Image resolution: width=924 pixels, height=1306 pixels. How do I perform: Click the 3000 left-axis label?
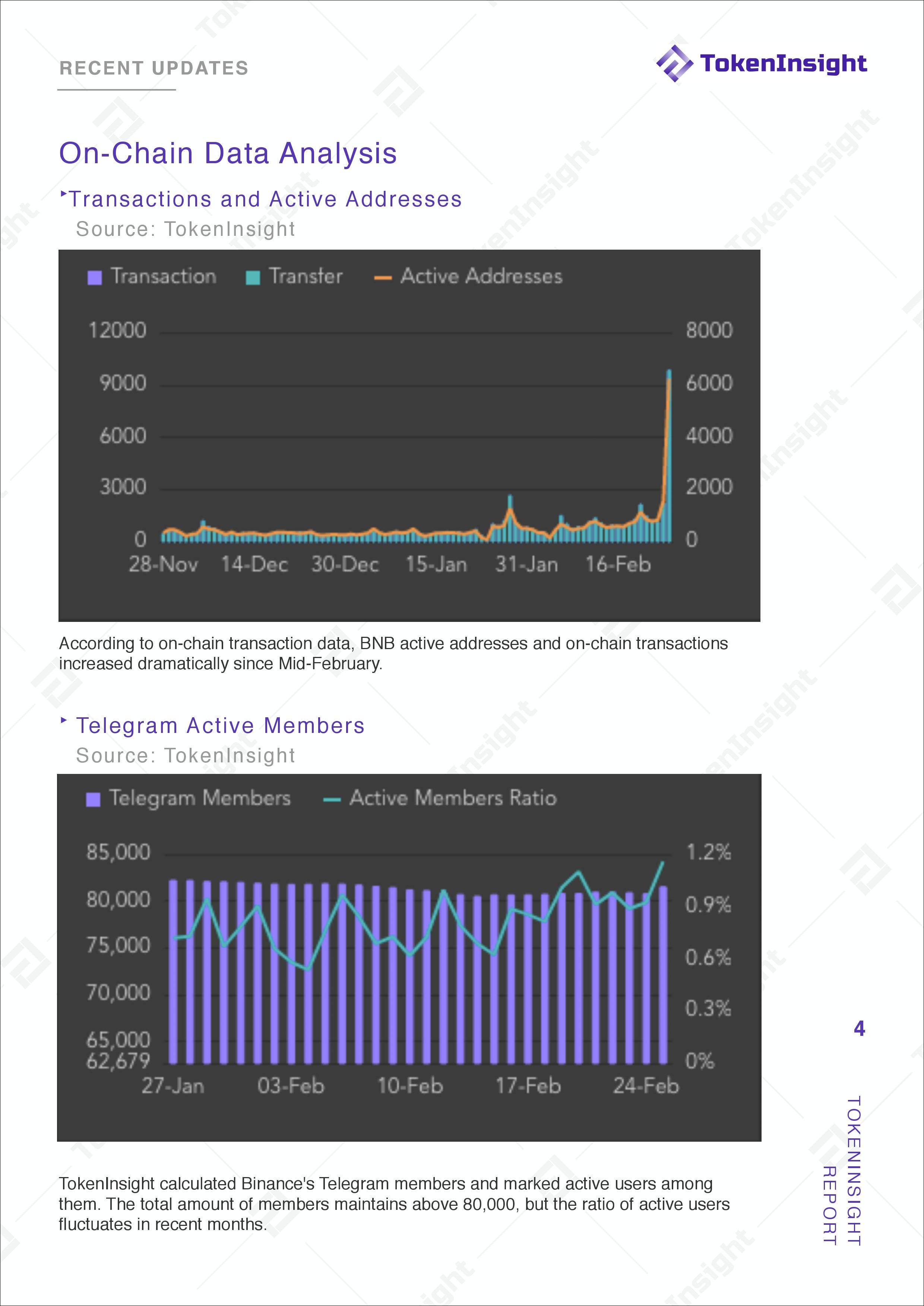tap(123, 487)
